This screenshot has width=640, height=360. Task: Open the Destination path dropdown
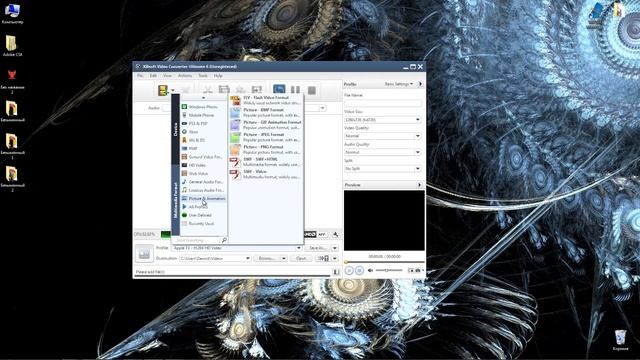(x=247, y=258)
